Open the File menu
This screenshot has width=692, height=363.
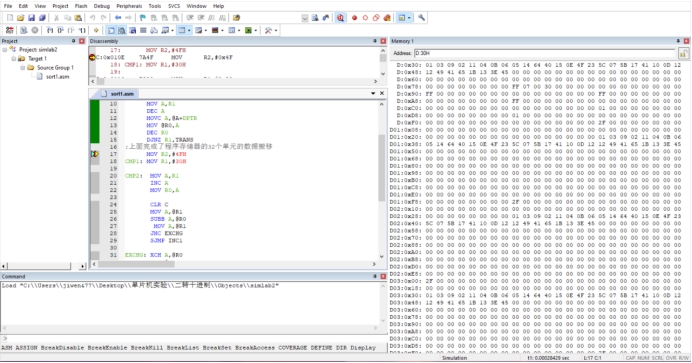pyautogui.click(x=8, y=6)
